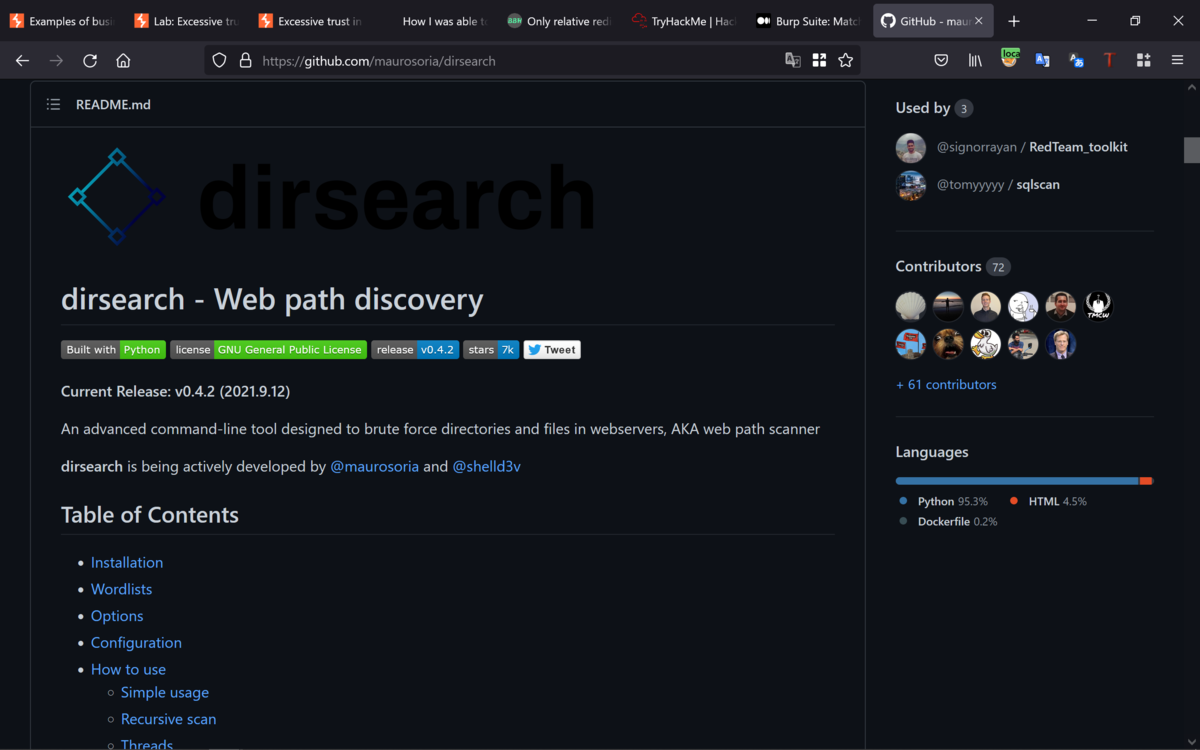Switch to 'Only relative red' tab

[558, 21]
